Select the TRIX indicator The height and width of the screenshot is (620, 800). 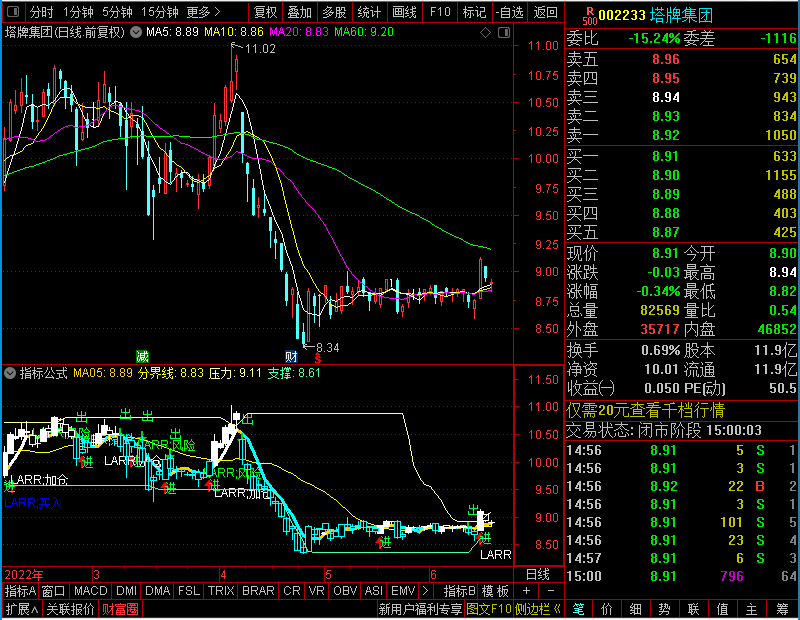coord(221,591)
